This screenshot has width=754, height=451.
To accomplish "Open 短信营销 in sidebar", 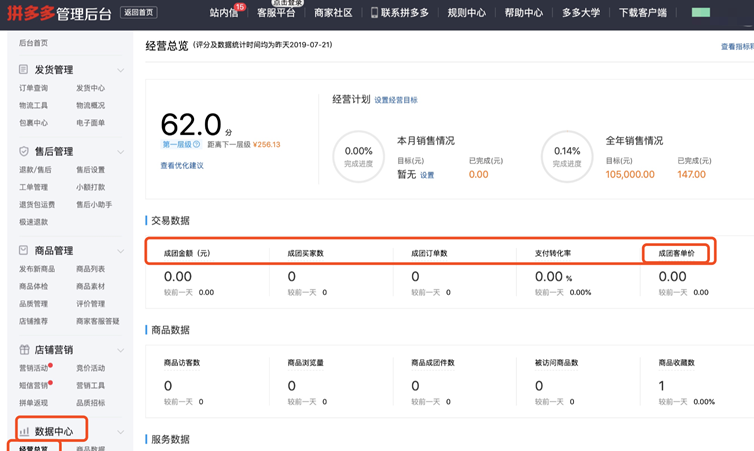I will [33, 385].
